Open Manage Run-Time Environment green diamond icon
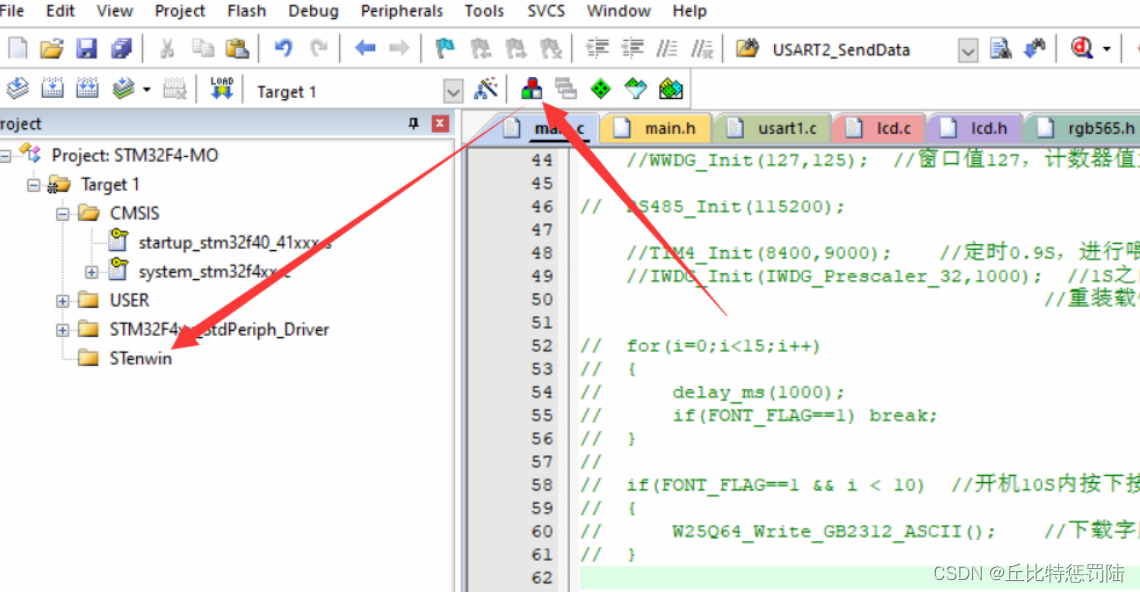The width and height of the screenshot is (1140, 592). coord(601,89)
